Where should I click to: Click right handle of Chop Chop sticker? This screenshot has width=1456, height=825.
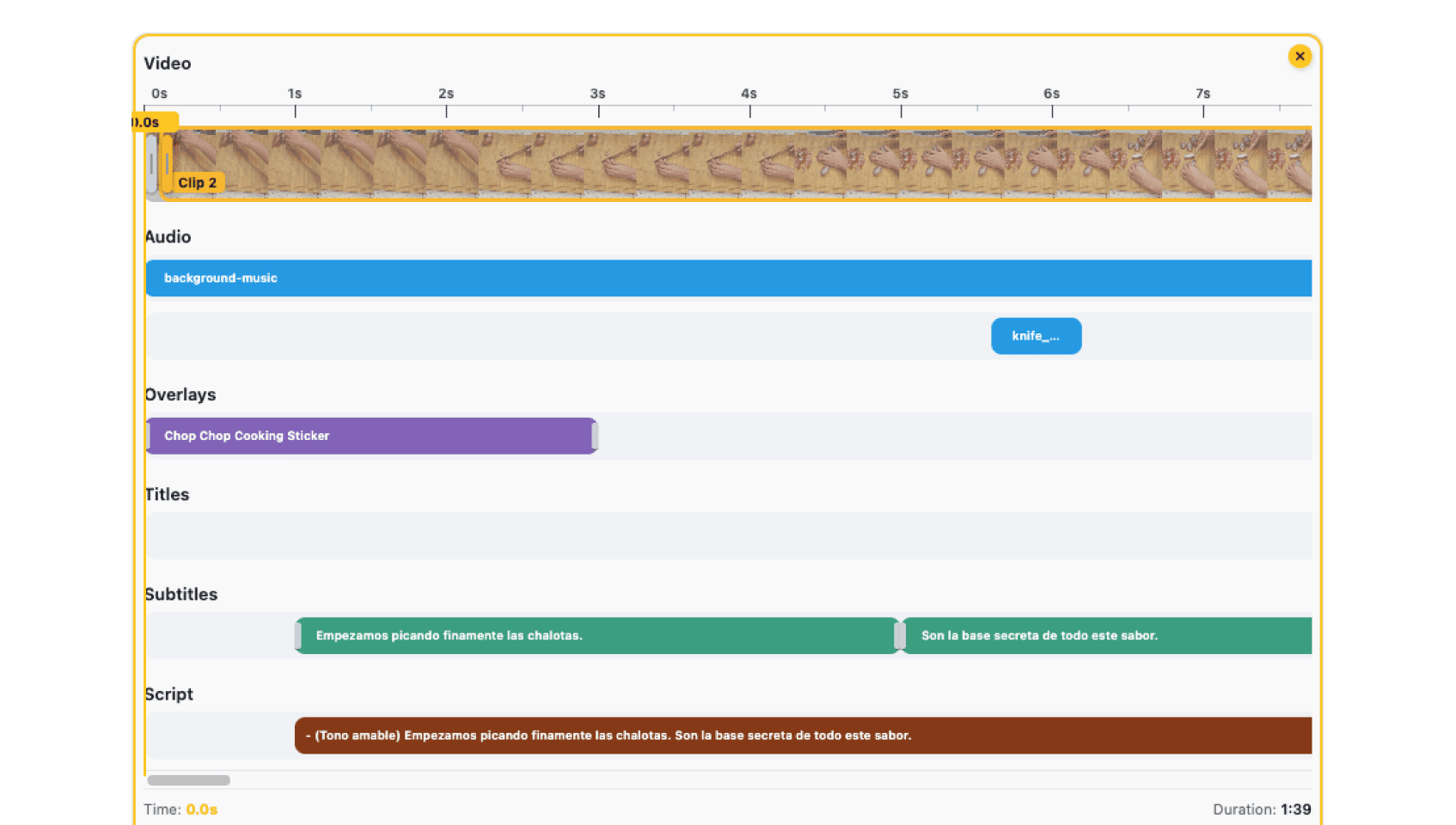[x=594, y=436]
